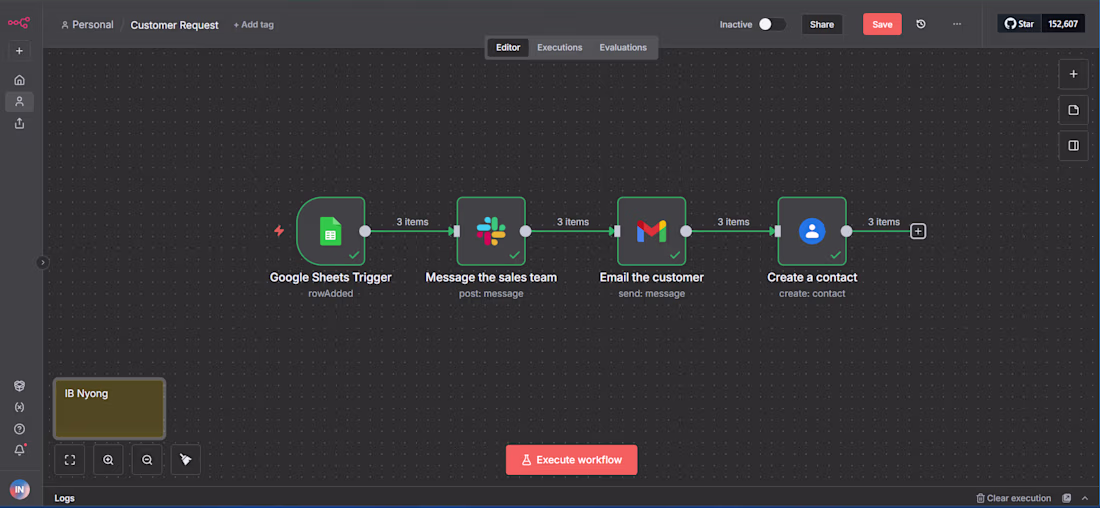1100x508 pixels.
Task: Click Google Sheets Trigger output handle
Action: [x=365, y=231]
